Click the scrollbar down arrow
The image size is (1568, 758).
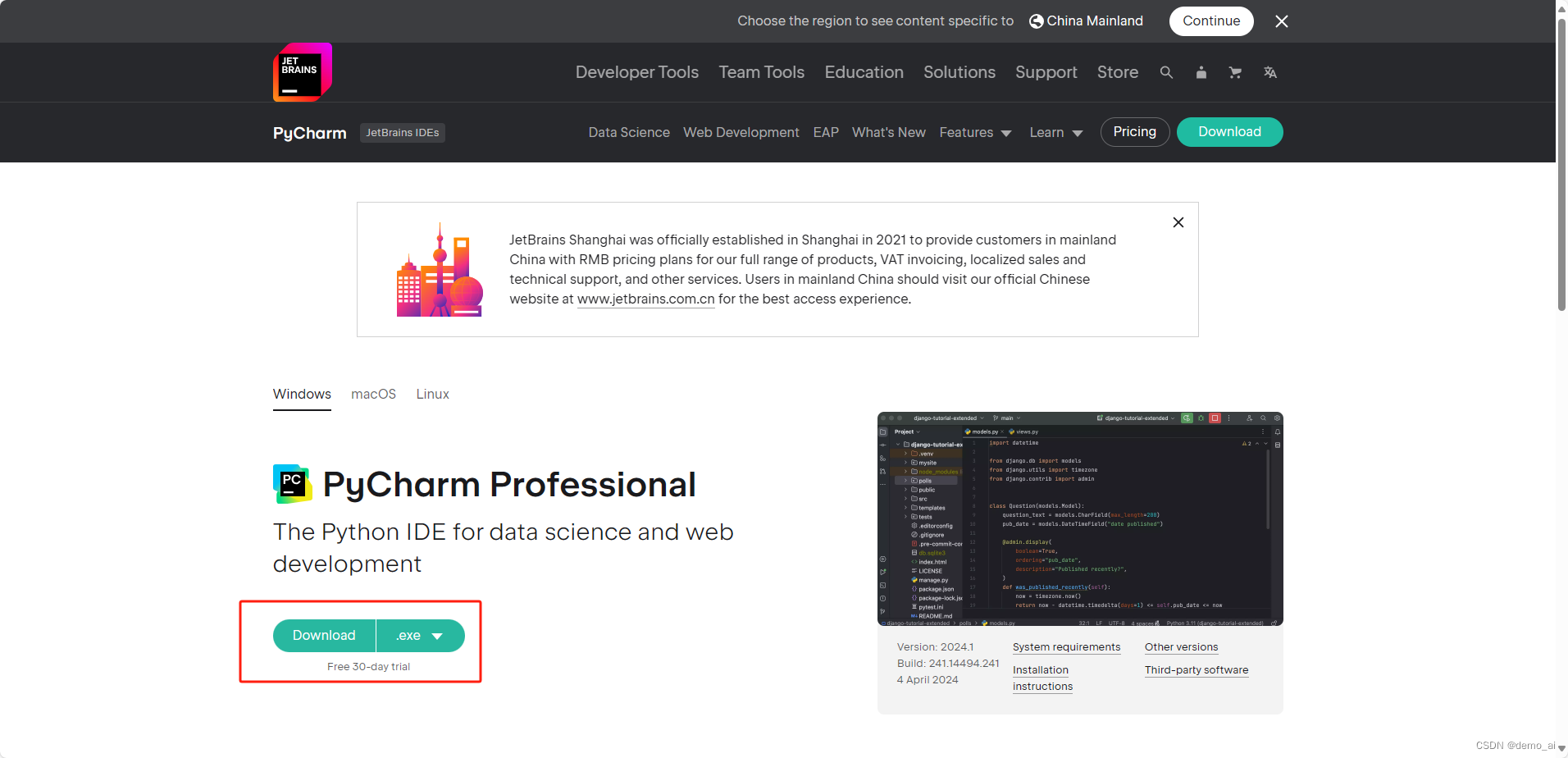1561,748
